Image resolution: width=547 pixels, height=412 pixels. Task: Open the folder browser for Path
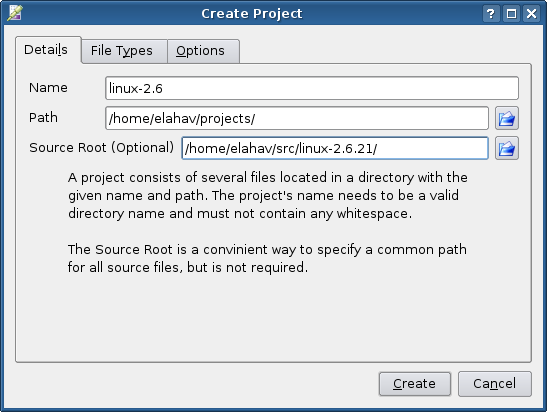(507, 118)
